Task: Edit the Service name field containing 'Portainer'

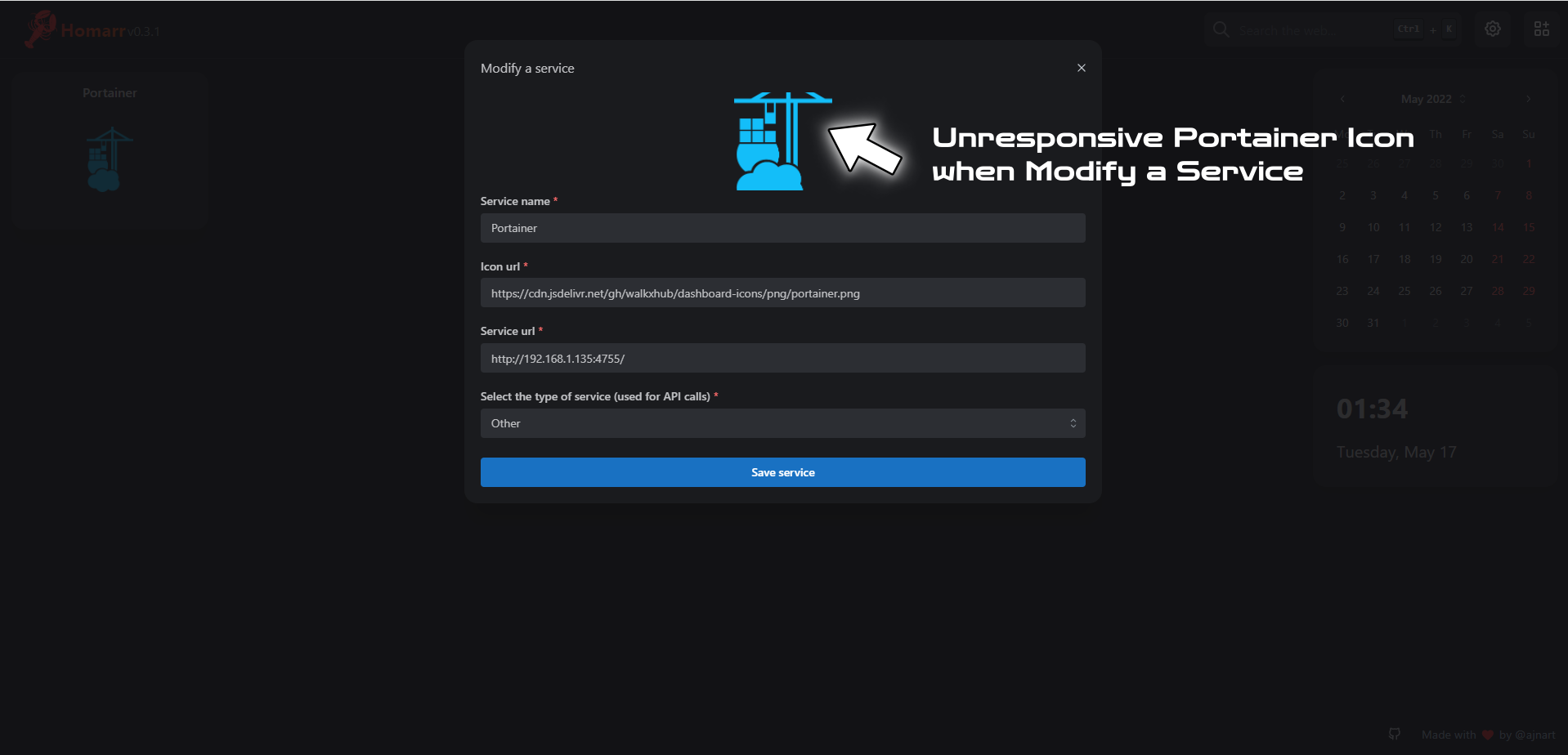Action: pos(782,228)
